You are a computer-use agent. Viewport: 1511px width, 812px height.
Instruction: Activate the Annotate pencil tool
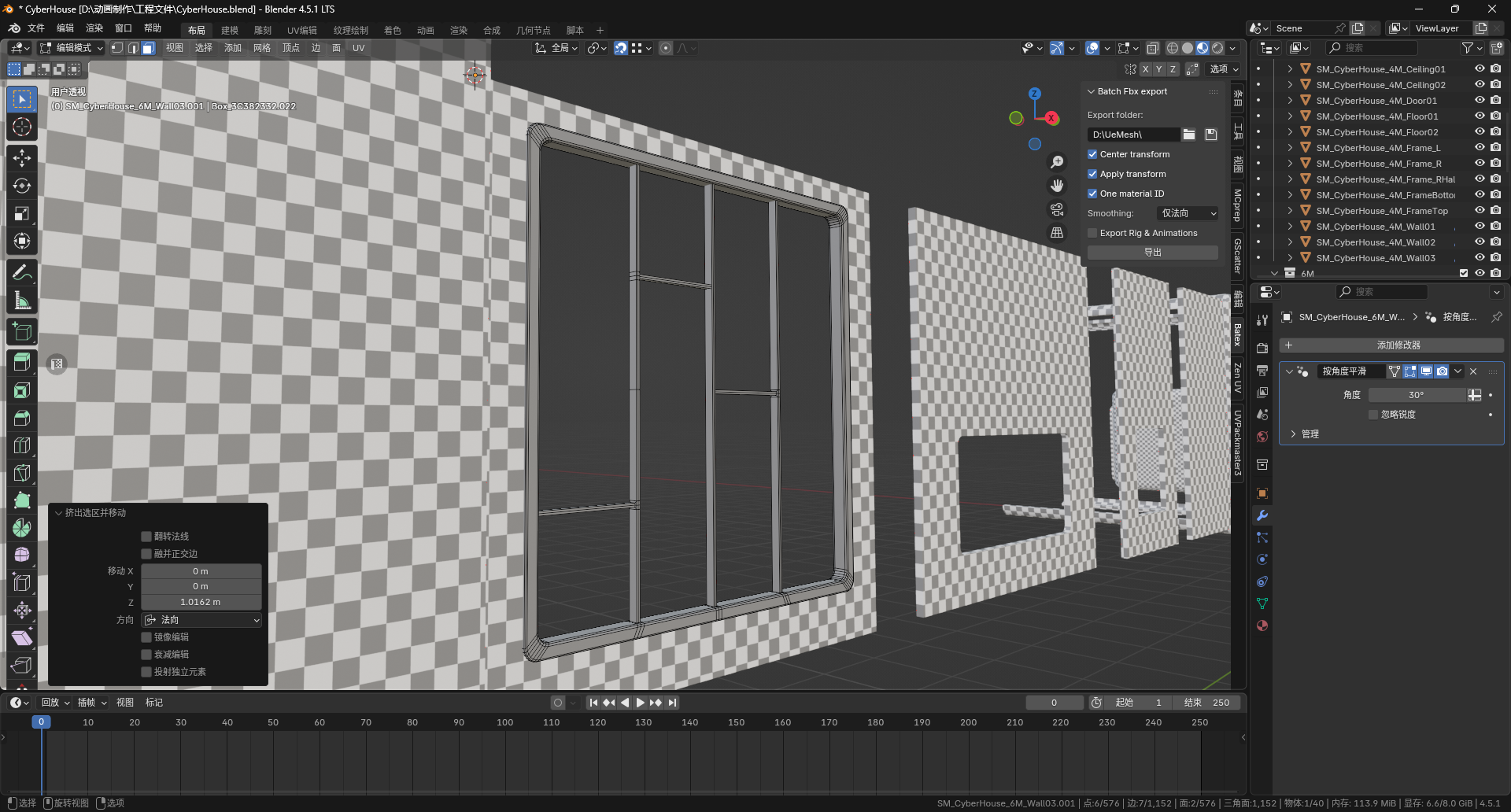coord(22,273)
